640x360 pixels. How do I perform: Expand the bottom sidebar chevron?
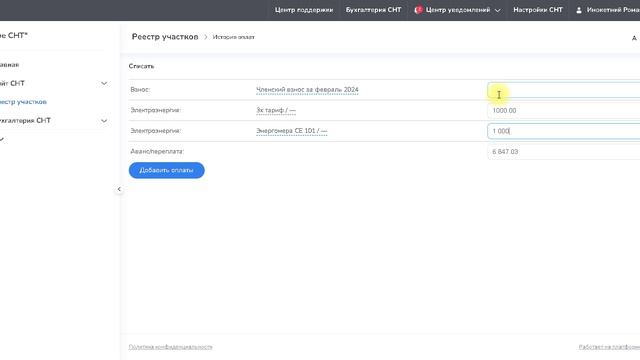click(x=2, y=139)
